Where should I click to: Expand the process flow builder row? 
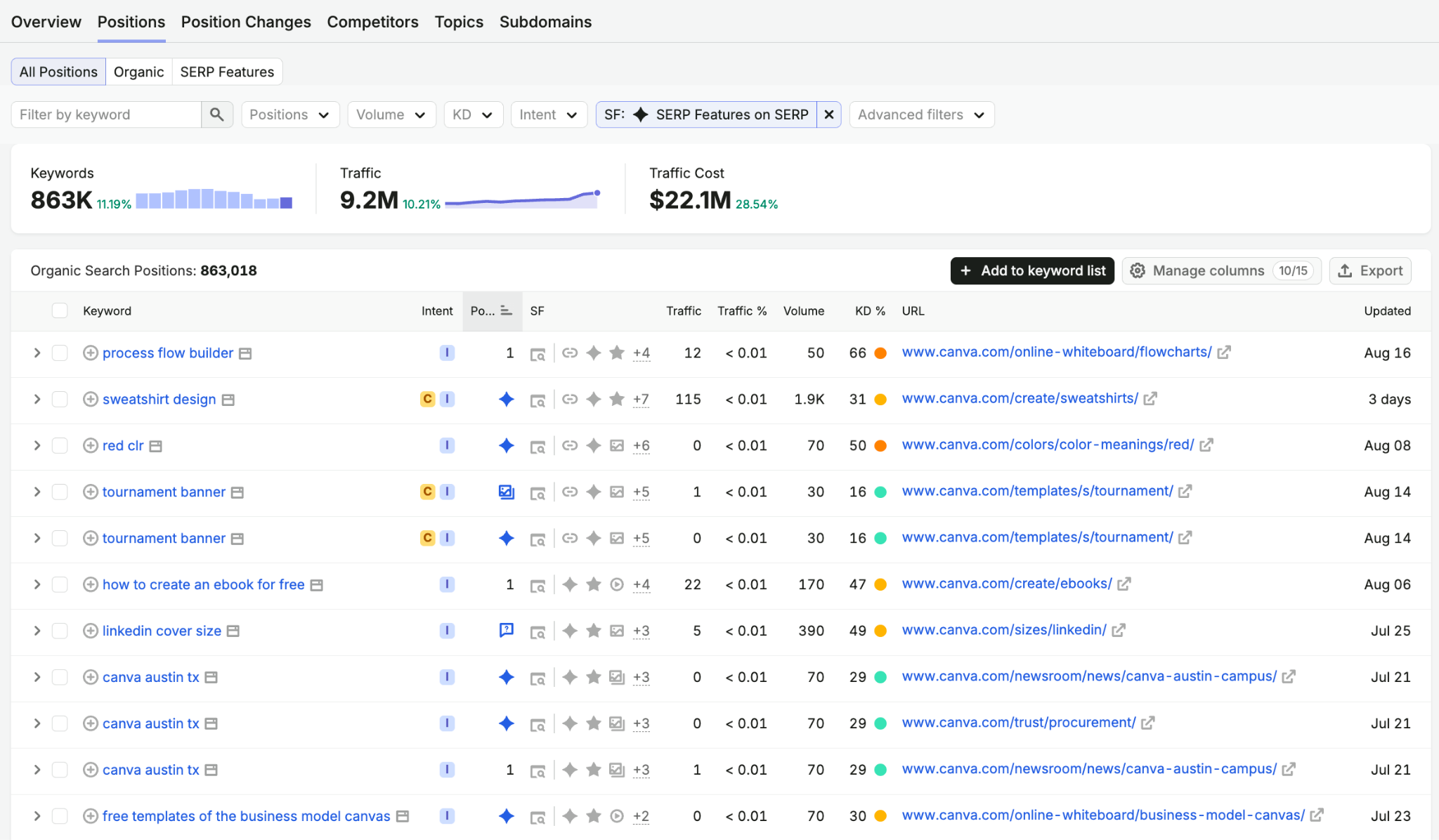click(x=37, y=353)
